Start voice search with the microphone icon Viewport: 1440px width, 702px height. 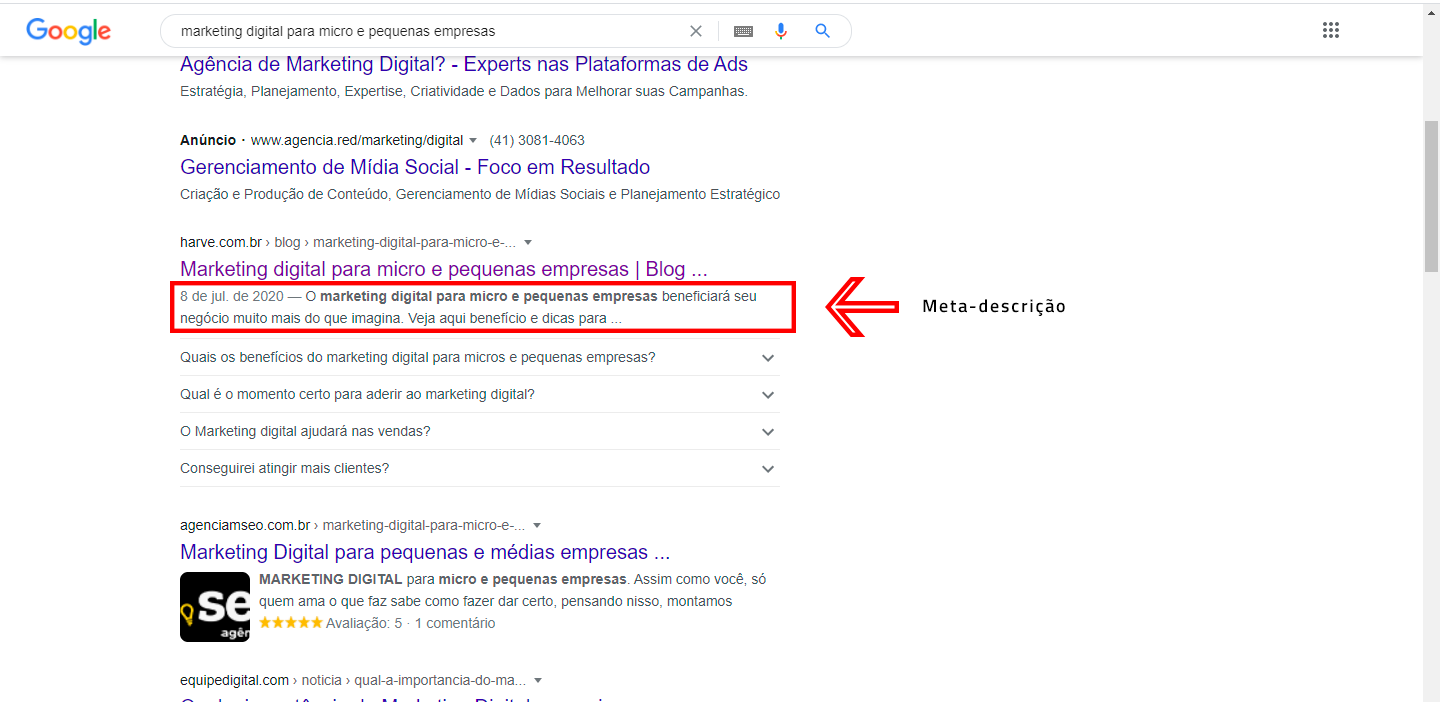point(781,30)
